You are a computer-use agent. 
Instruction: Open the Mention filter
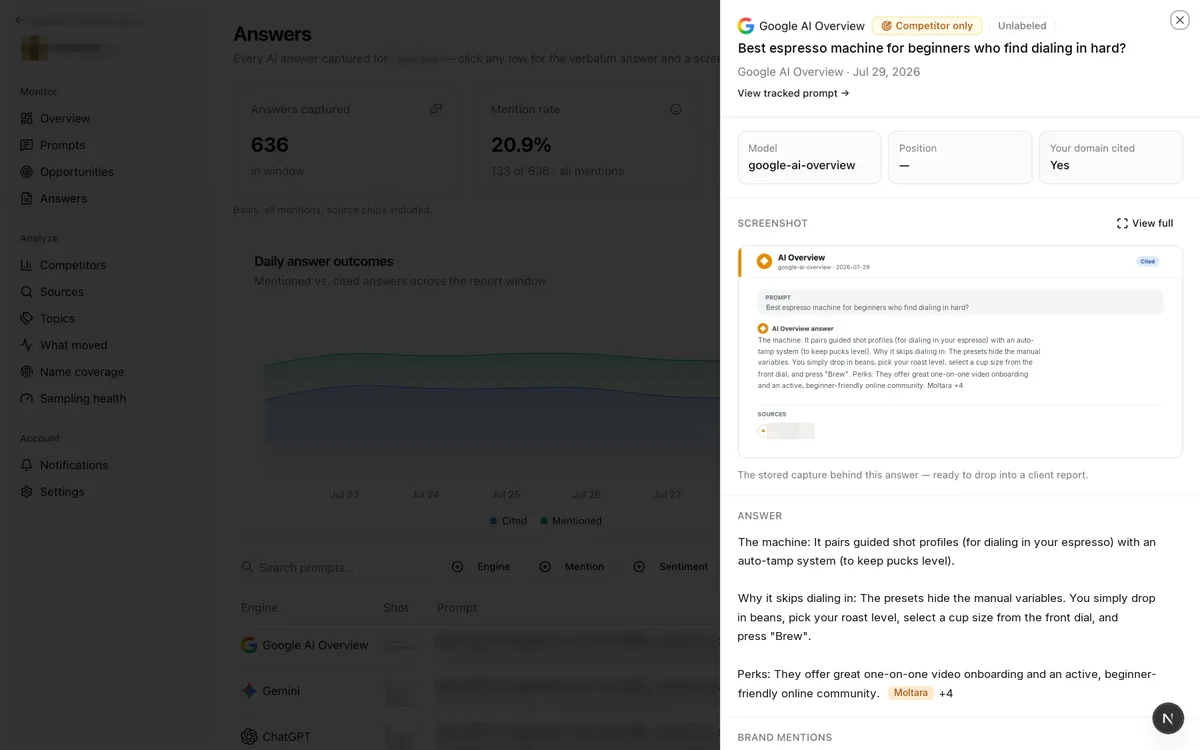572,567
